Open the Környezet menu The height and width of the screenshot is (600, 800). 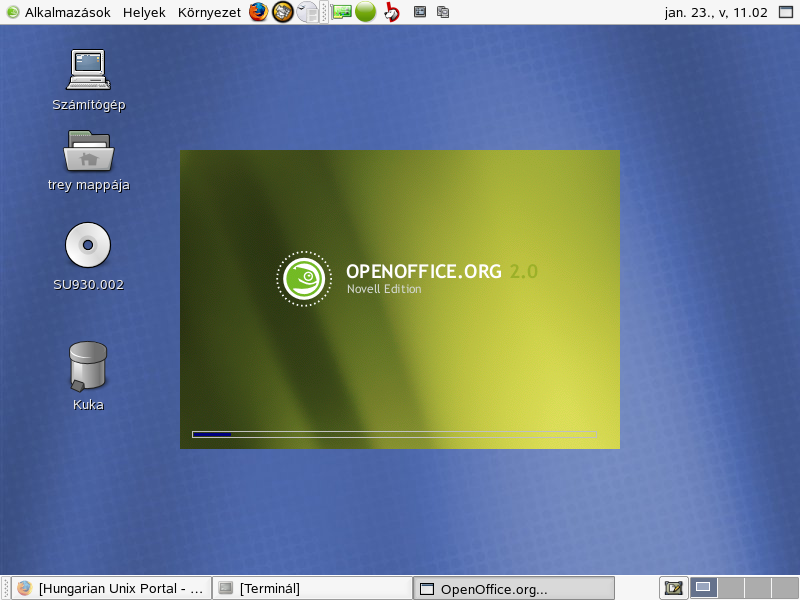[x=209, y=12]
